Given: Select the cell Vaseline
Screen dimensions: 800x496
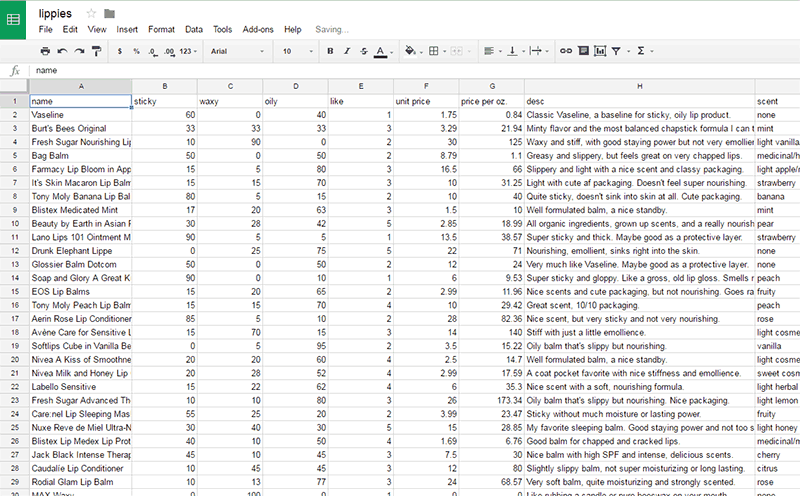Looking at the screenshot, I should [x=81, y=115].
